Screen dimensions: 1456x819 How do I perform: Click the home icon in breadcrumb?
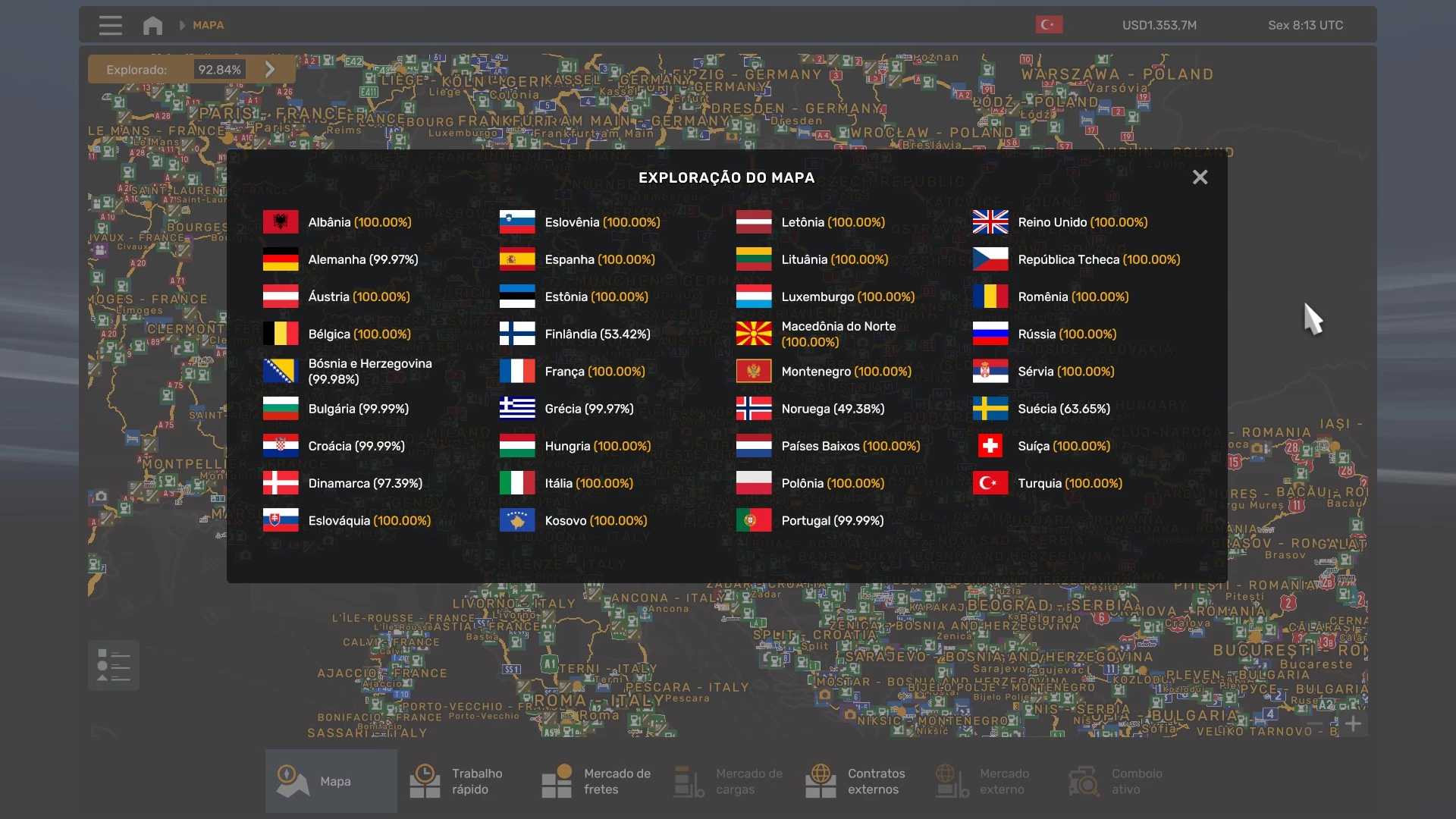(152, 25)
